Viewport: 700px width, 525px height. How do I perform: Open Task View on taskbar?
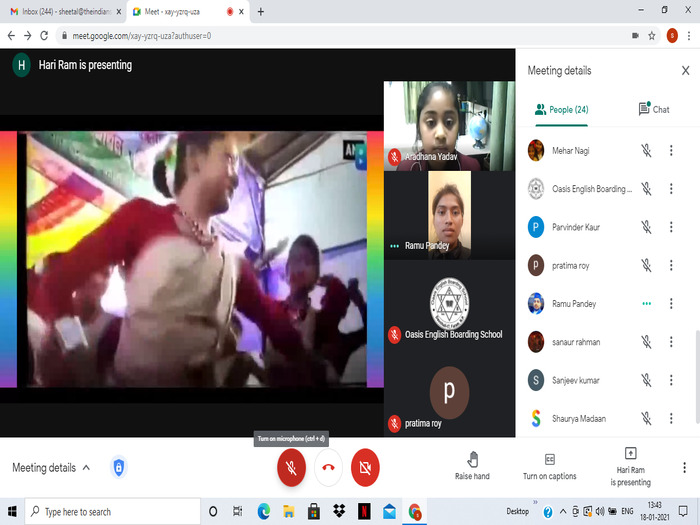(x=238, y=512)
